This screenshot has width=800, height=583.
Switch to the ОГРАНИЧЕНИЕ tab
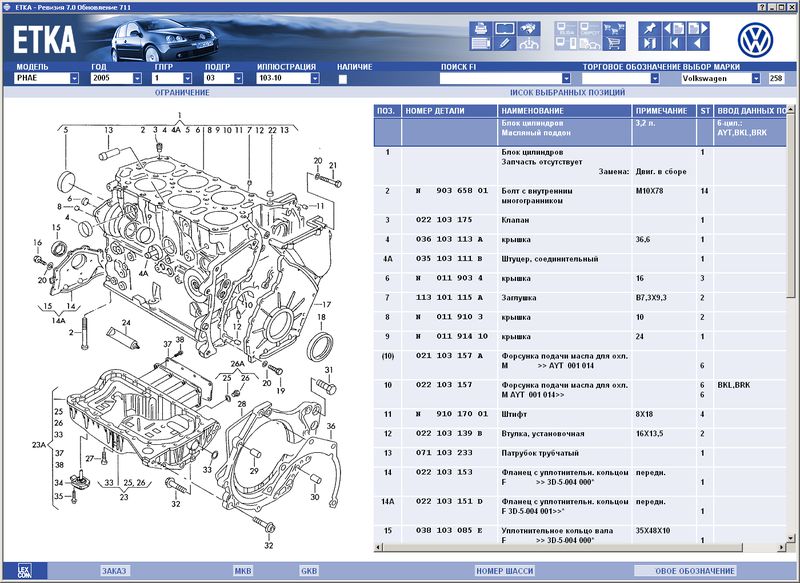182,92
